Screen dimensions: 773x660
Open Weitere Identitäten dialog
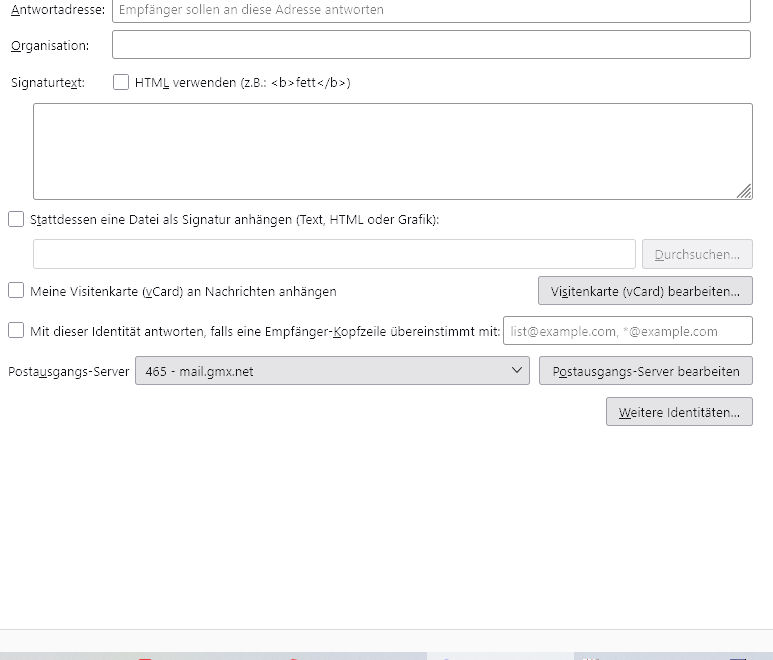(x=679, y=412)
